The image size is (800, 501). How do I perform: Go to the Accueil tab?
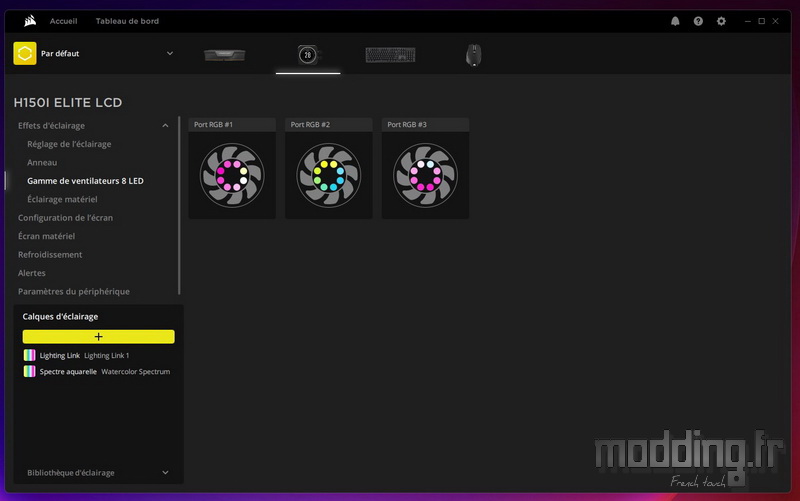(63, 21)
